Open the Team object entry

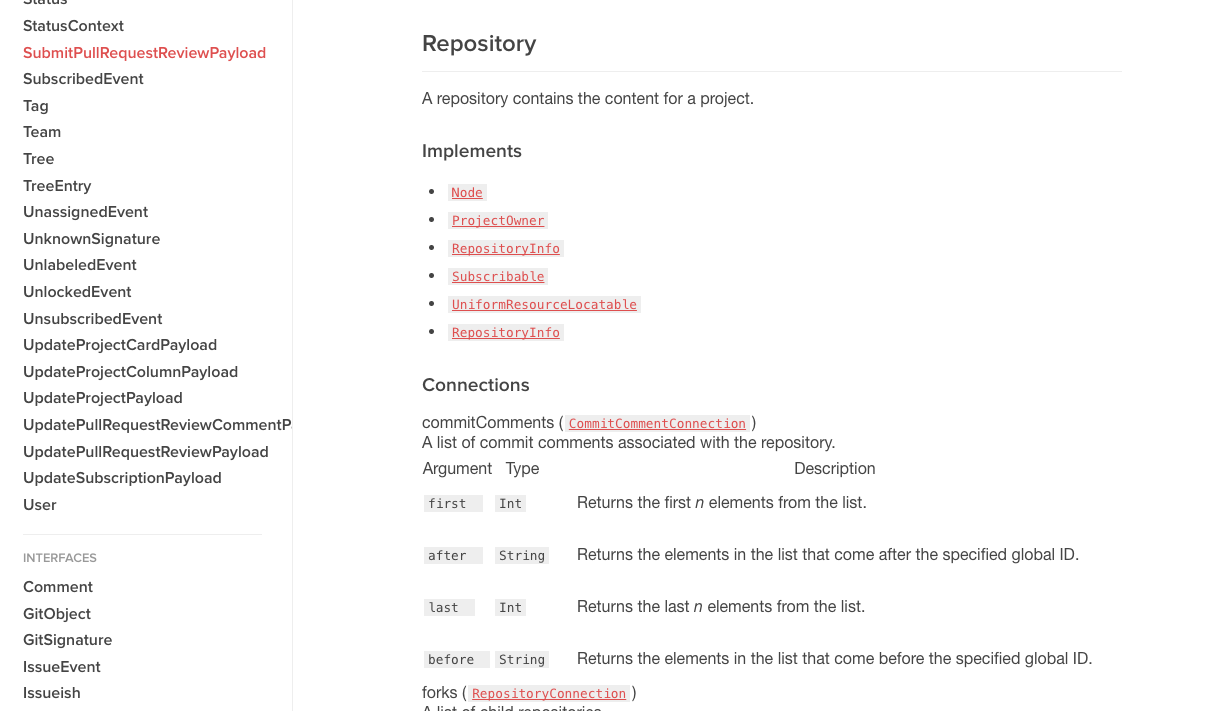coord(42,132)
